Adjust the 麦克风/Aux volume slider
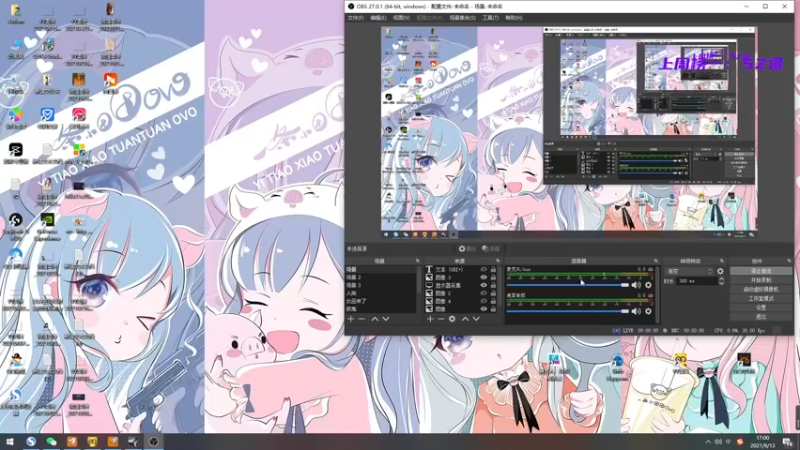 (567, 285)
